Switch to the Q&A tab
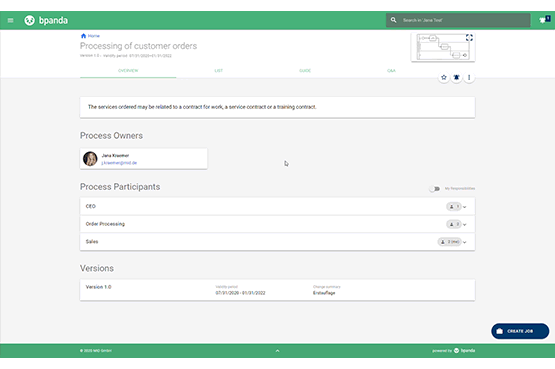The image size is (555, 369). [x=391, y=71]
